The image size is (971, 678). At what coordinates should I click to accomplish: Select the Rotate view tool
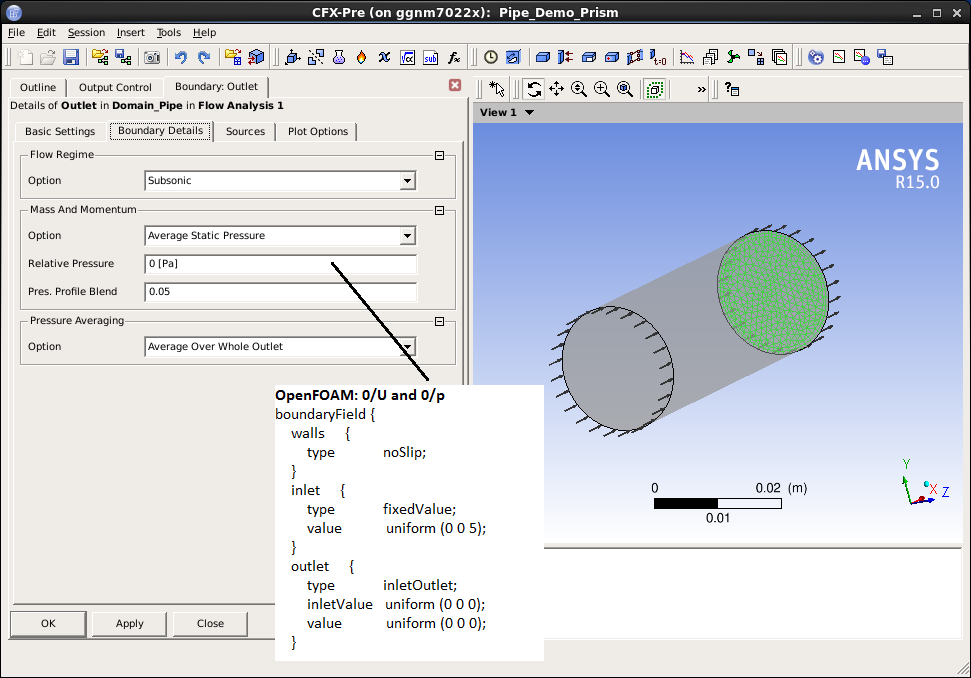coord(534,89)
